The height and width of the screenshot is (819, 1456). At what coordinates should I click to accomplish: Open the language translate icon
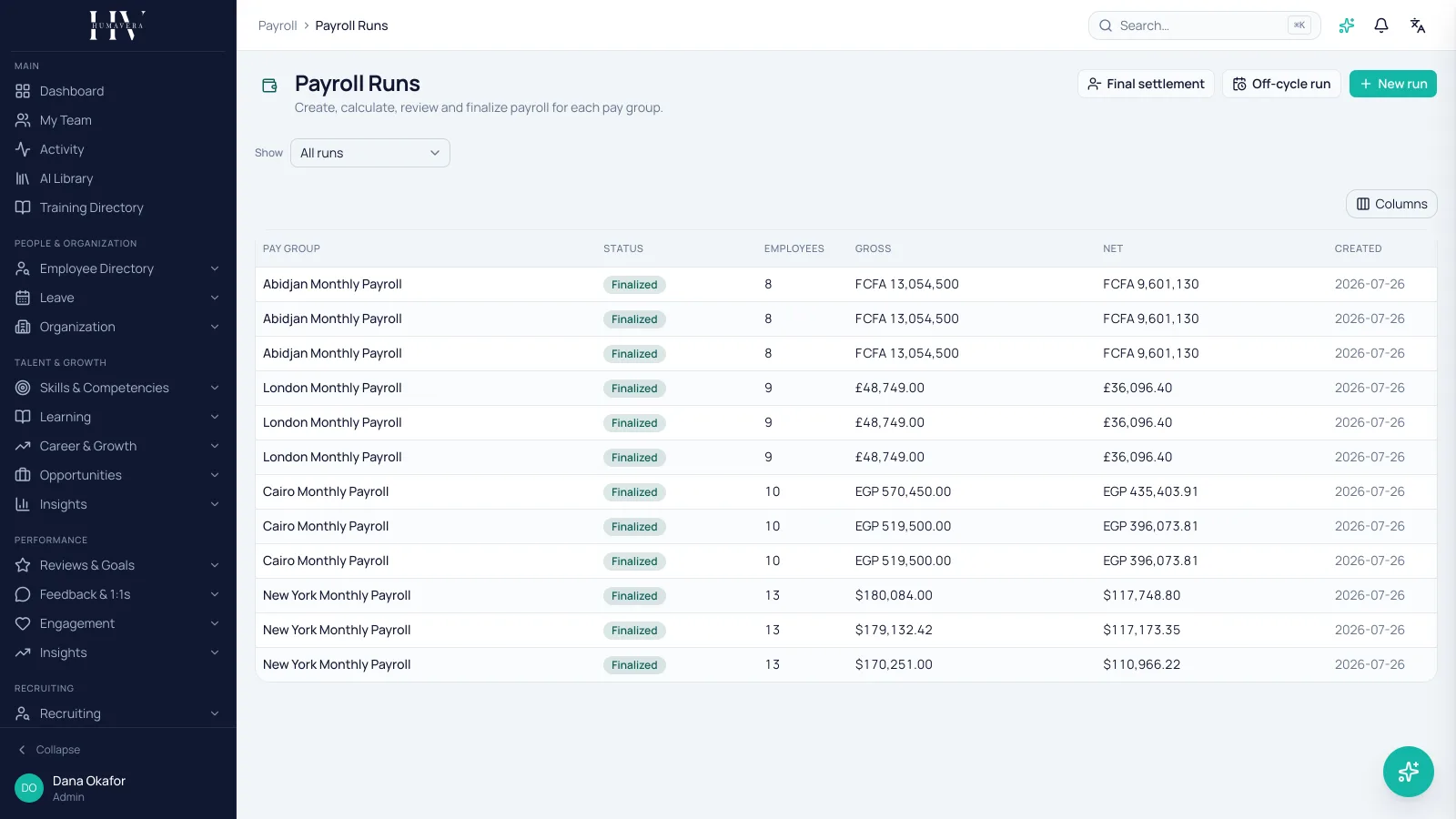1418,25
